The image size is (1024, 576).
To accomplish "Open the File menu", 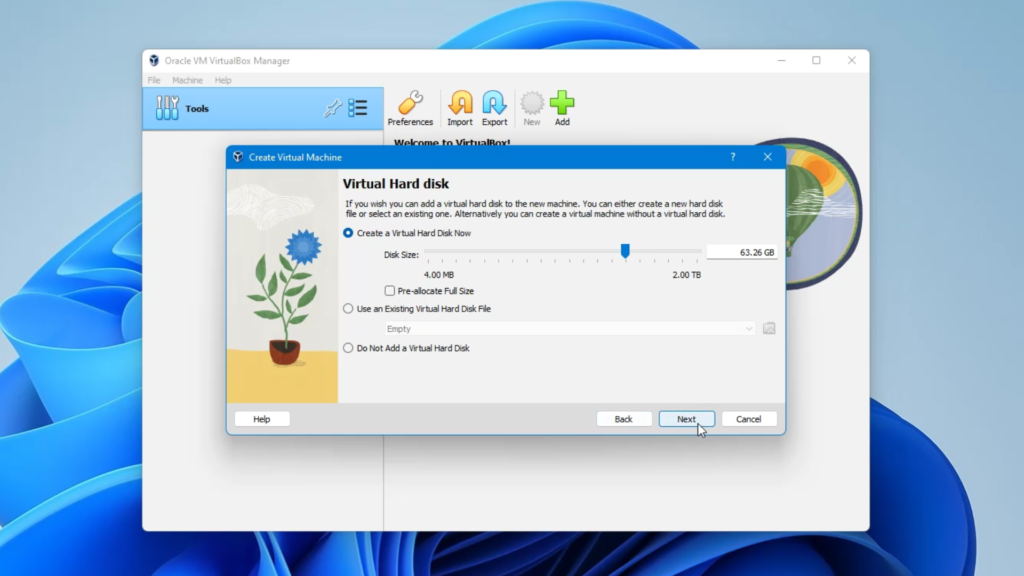I will [x=154, y=80].
